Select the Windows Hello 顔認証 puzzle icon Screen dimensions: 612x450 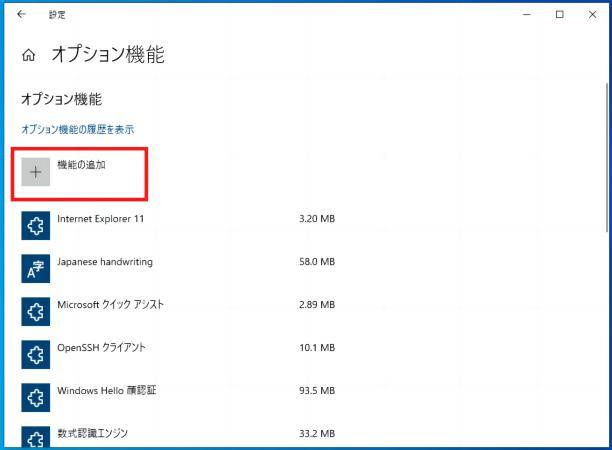tap(36, 397)
